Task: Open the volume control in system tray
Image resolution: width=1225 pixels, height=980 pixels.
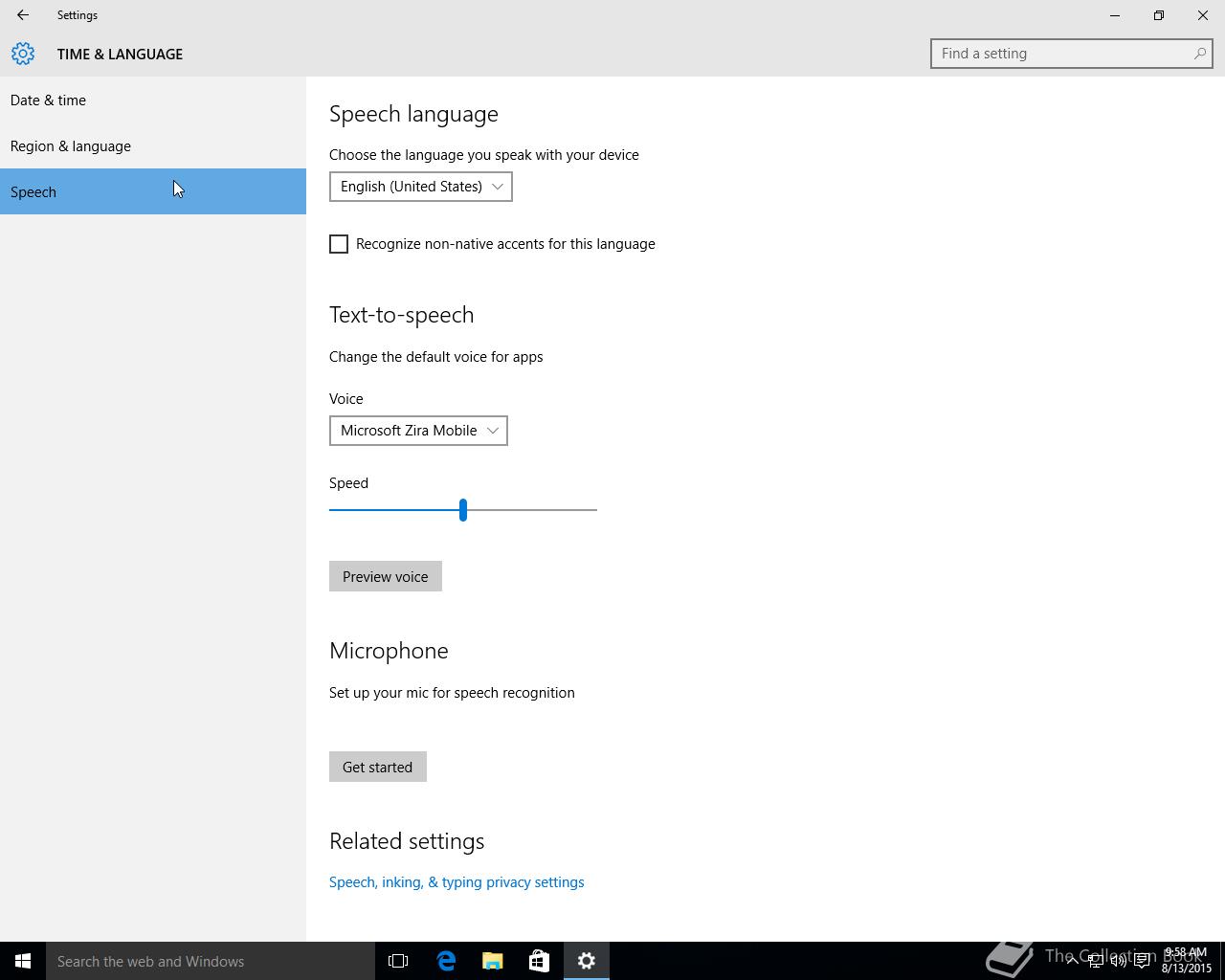Action: coord(1118,961)
